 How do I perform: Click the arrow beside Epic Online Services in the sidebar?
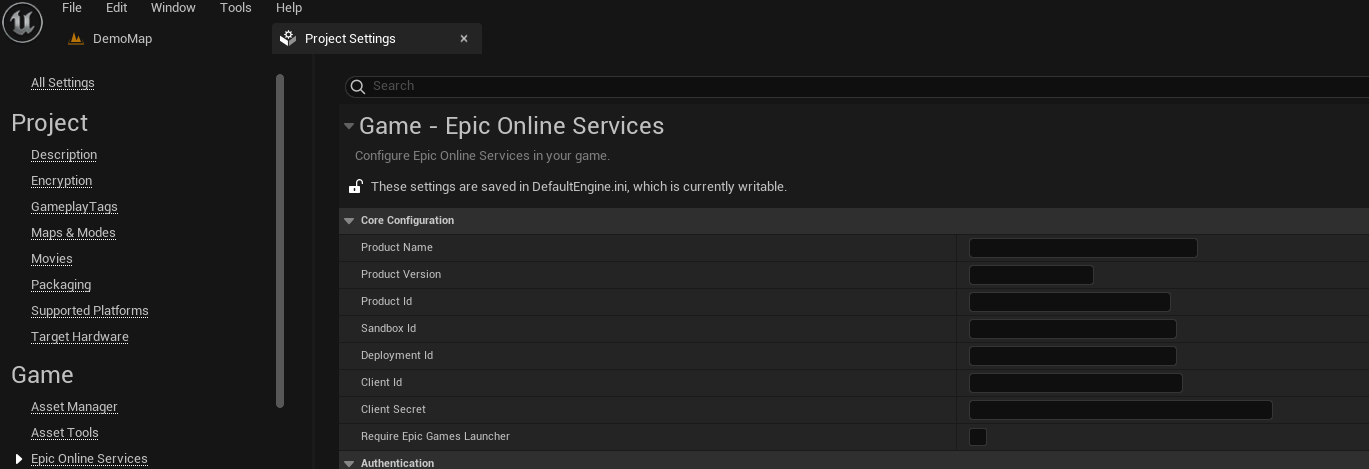click(x=18, y=459)
